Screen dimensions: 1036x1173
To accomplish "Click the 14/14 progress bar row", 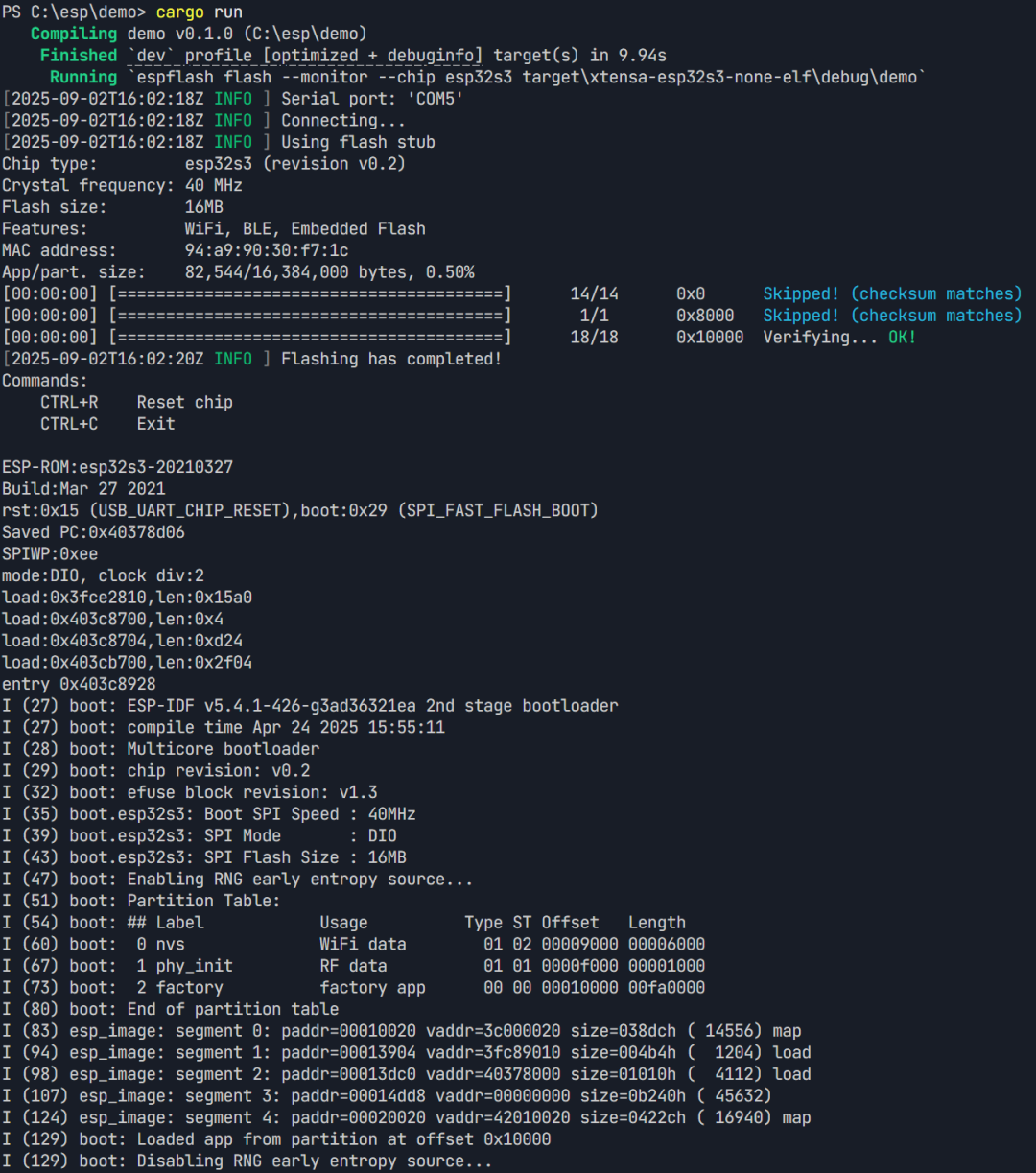I will 512,293.
